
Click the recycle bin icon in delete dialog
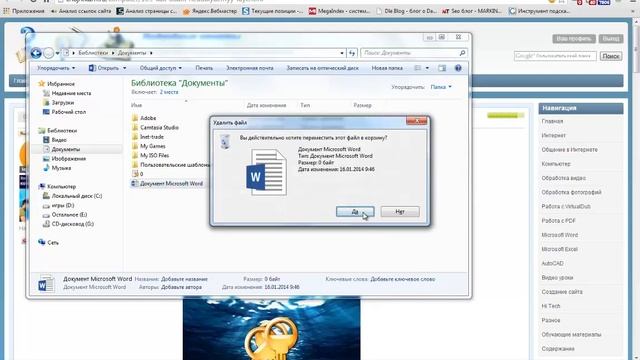[x=225, y=142]
